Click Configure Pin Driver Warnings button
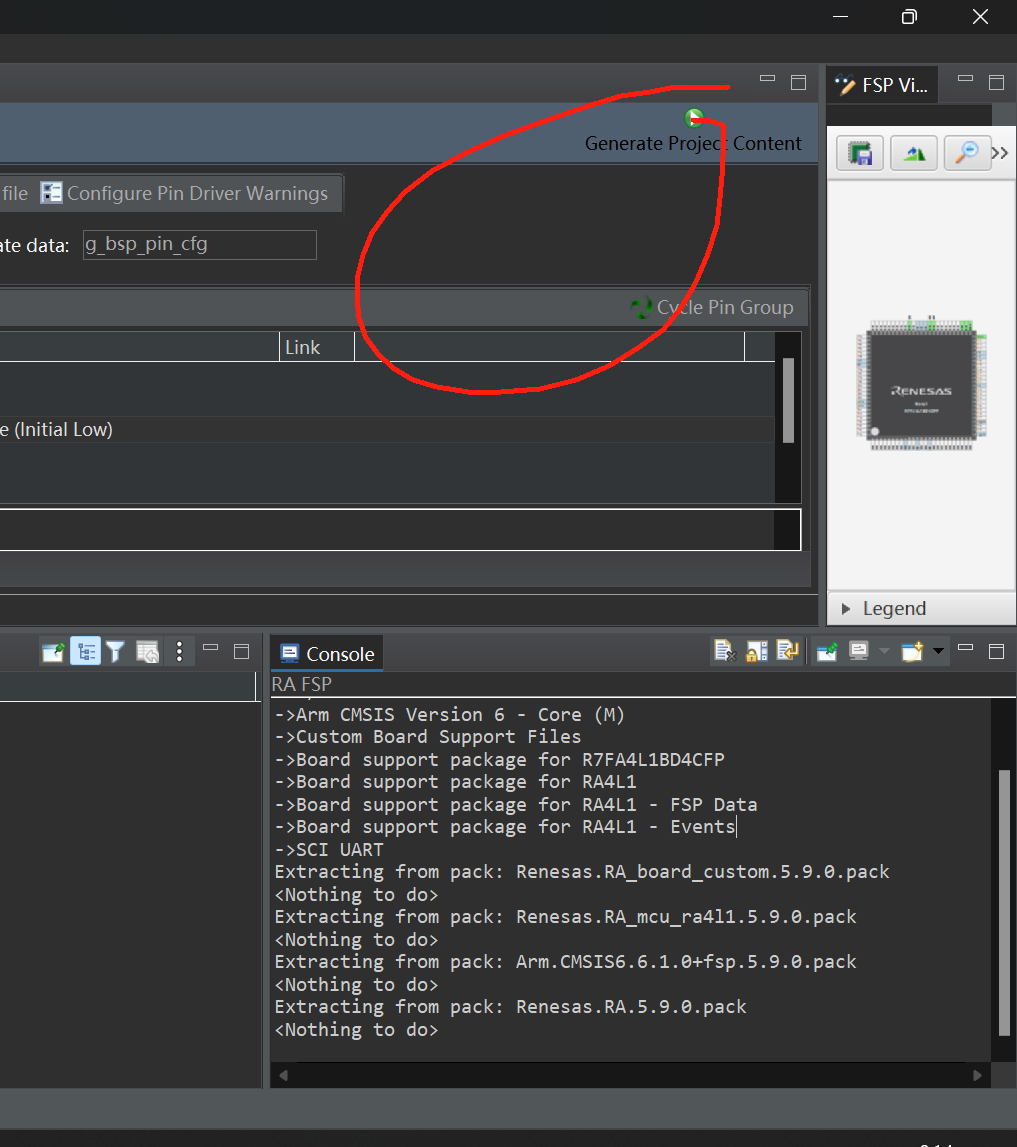This screenshot has height=1147, width=1017. click(184, 193)
